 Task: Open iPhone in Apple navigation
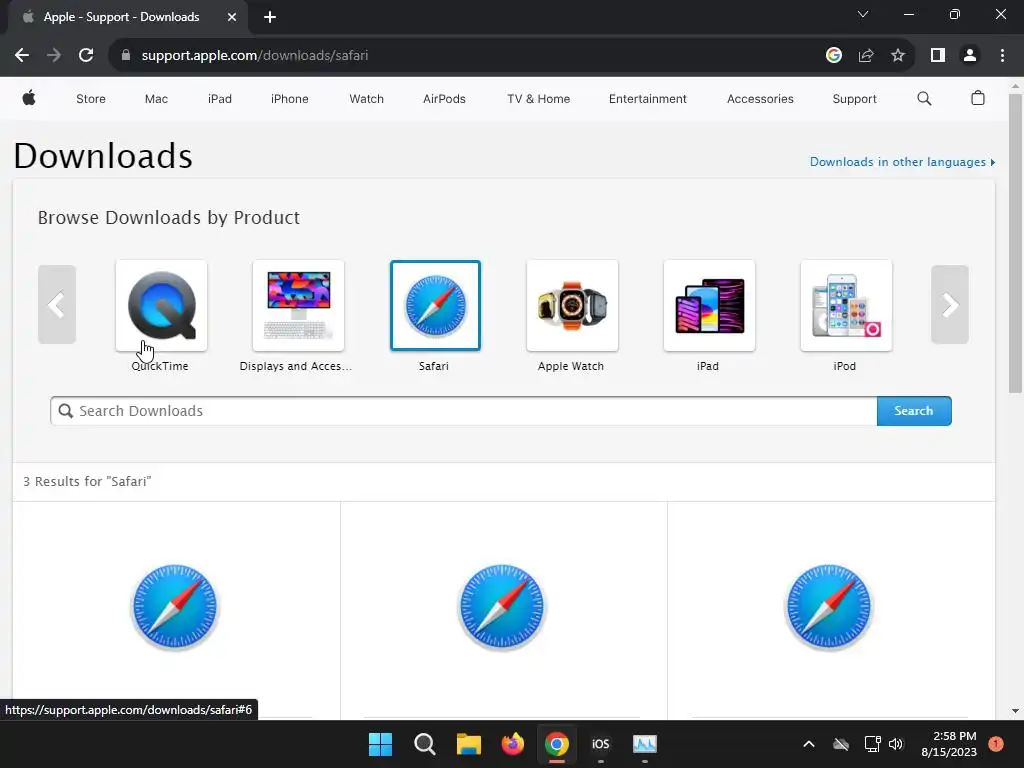[289, 99]
